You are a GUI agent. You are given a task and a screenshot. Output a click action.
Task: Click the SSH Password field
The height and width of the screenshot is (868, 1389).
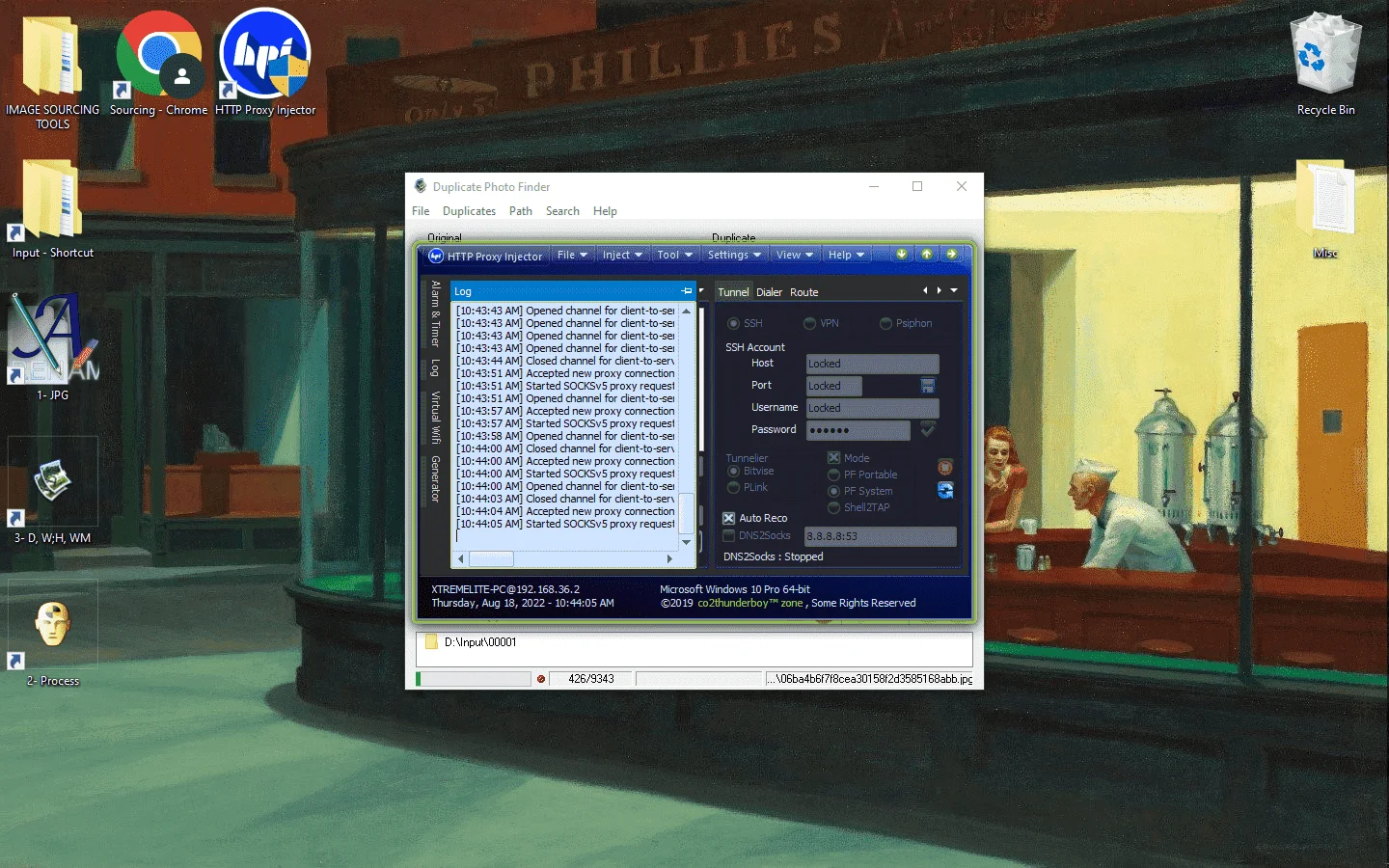pyautogui.click(x=858, y=430)
